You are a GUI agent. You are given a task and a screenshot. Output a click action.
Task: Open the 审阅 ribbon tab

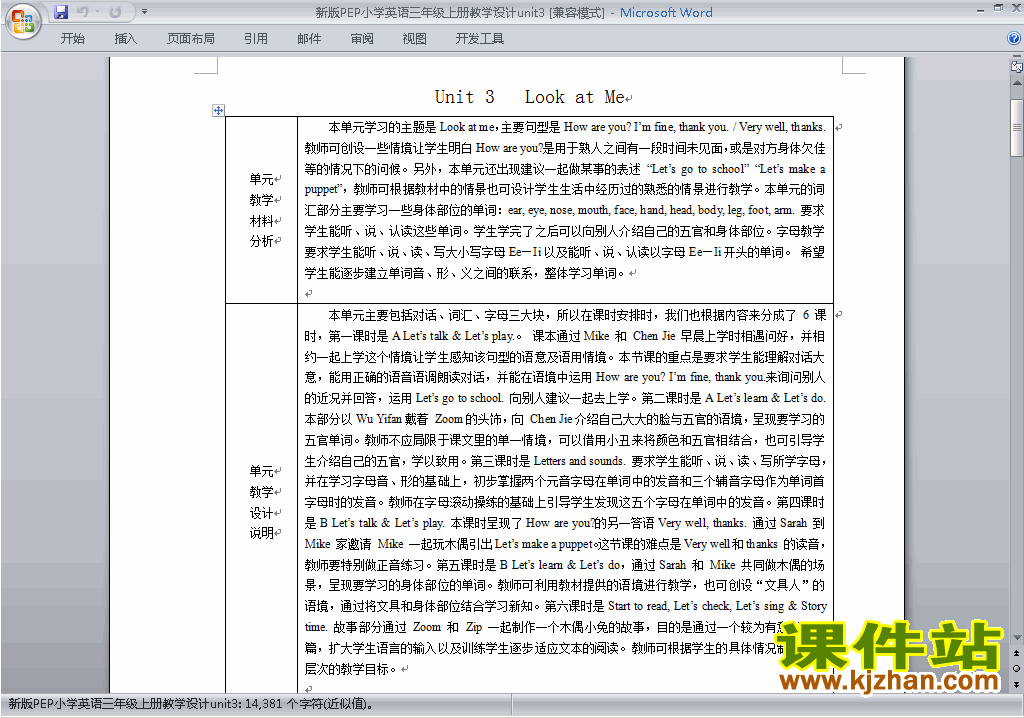(x=362, y=39)
